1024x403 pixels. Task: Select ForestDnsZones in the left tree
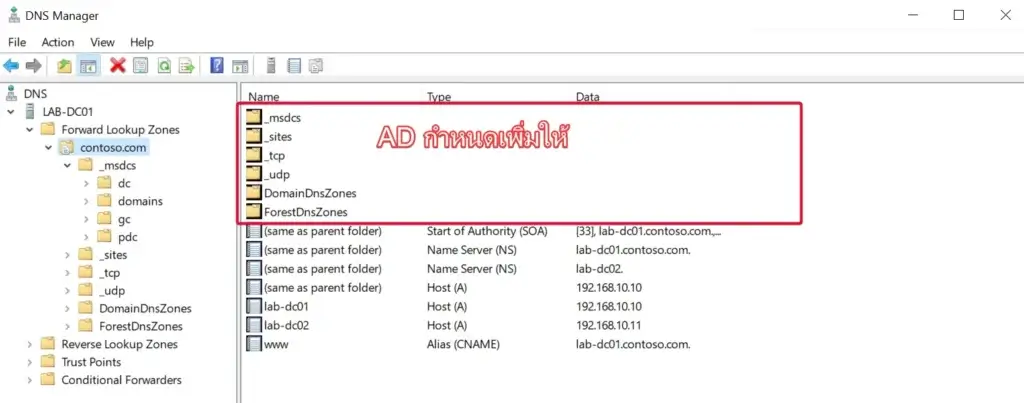point(139,326)
